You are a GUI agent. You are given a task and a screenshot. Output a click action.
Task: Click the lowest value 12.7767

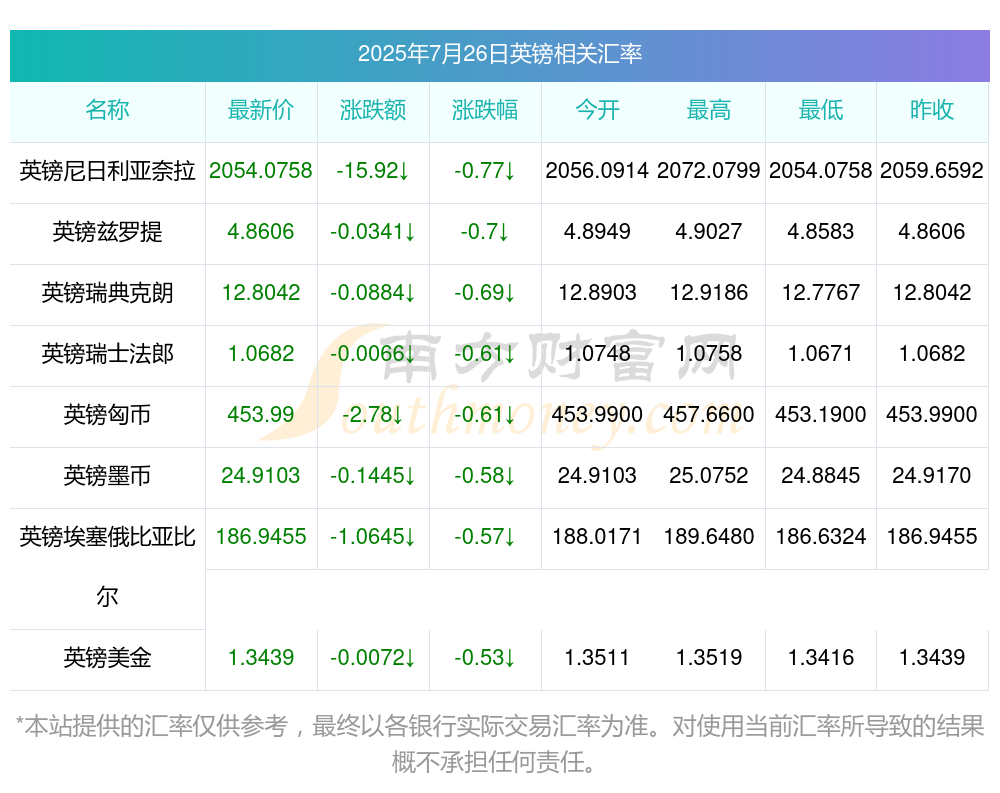pyautogui.click(x=821, y=293)
